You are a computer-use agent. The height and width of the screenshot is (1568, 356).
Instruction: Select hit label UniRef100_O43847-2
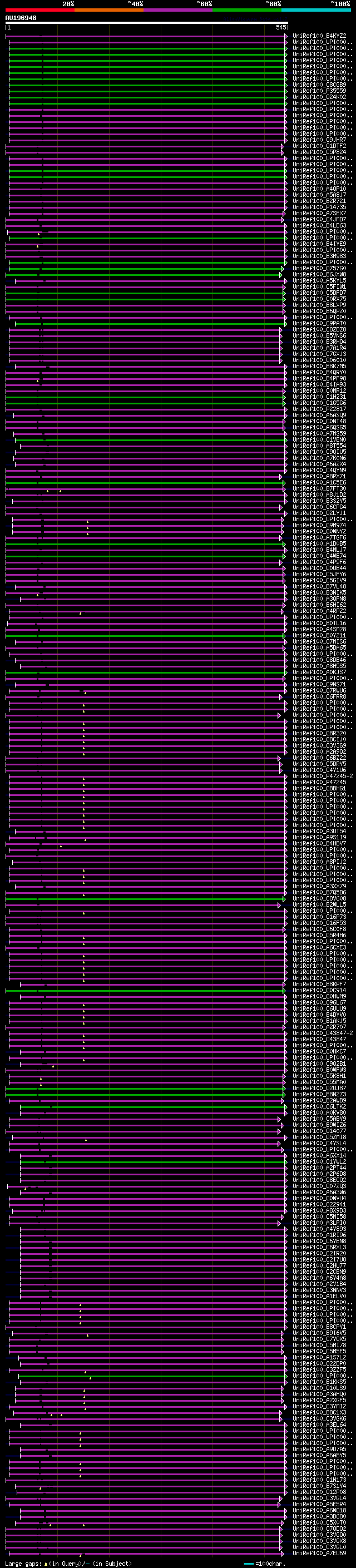323,1033
